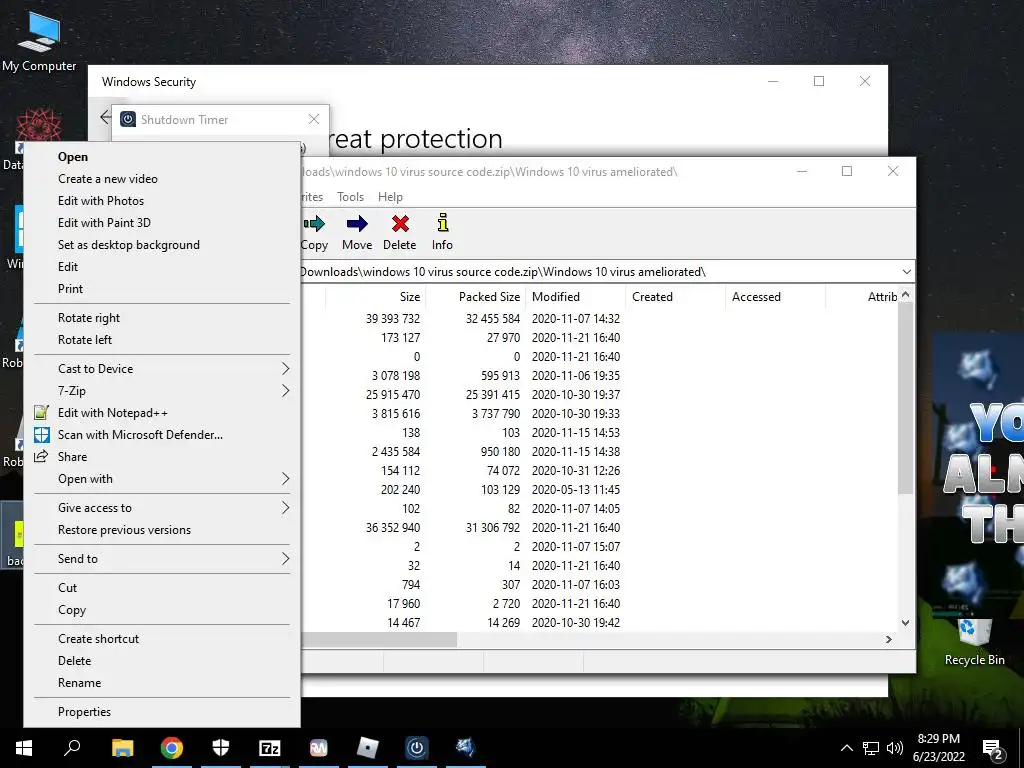Sort by the Packed Size column header
1024x768 pixels.
[476, 296]
